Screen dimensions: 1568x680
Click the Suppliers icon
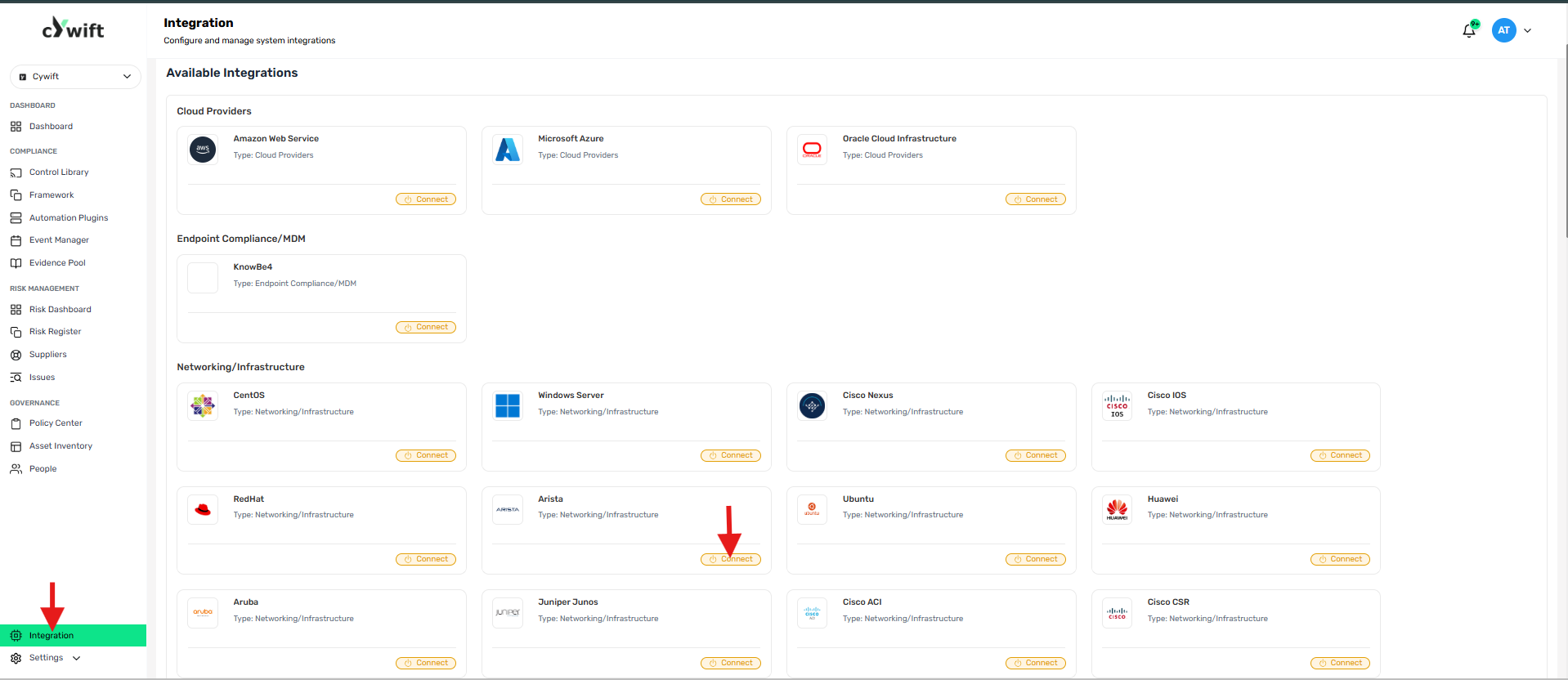16,355
